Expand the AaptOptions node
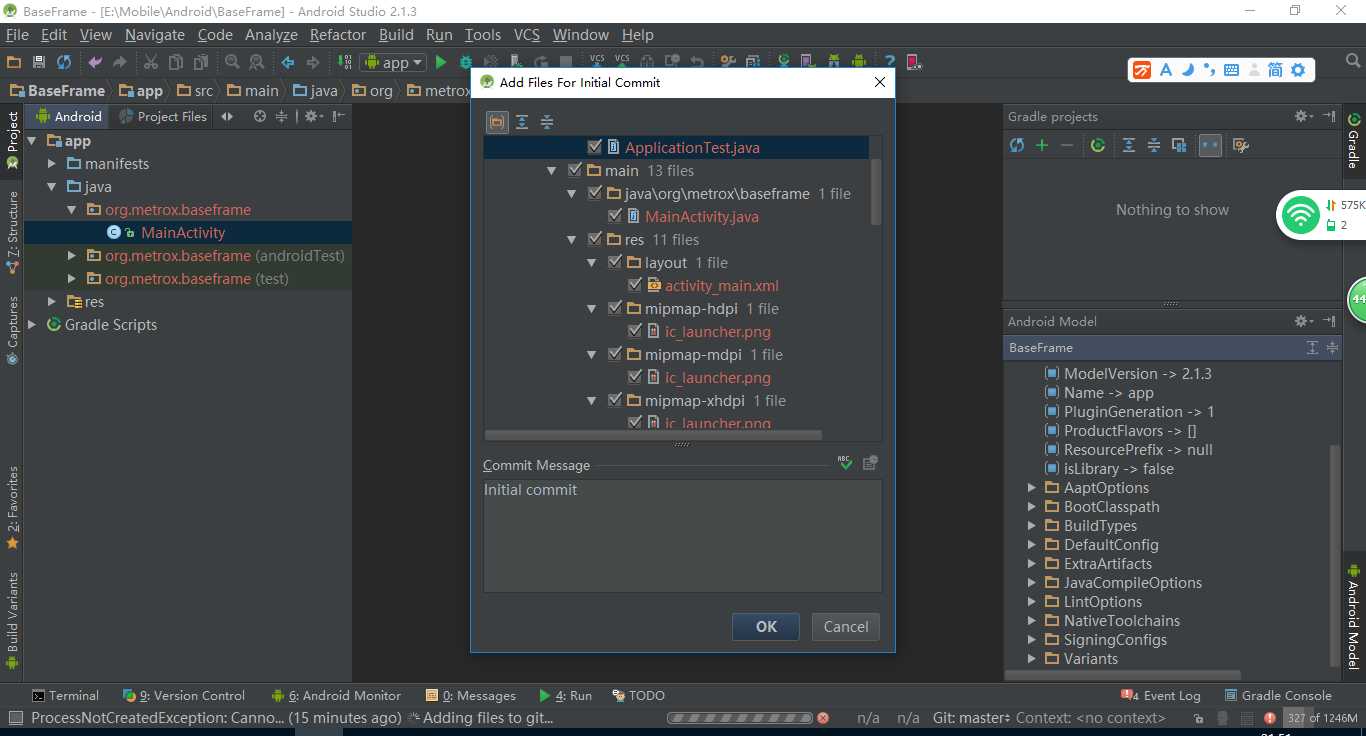The height and width of the screenshot is (736, 1366). [1032, 488]
